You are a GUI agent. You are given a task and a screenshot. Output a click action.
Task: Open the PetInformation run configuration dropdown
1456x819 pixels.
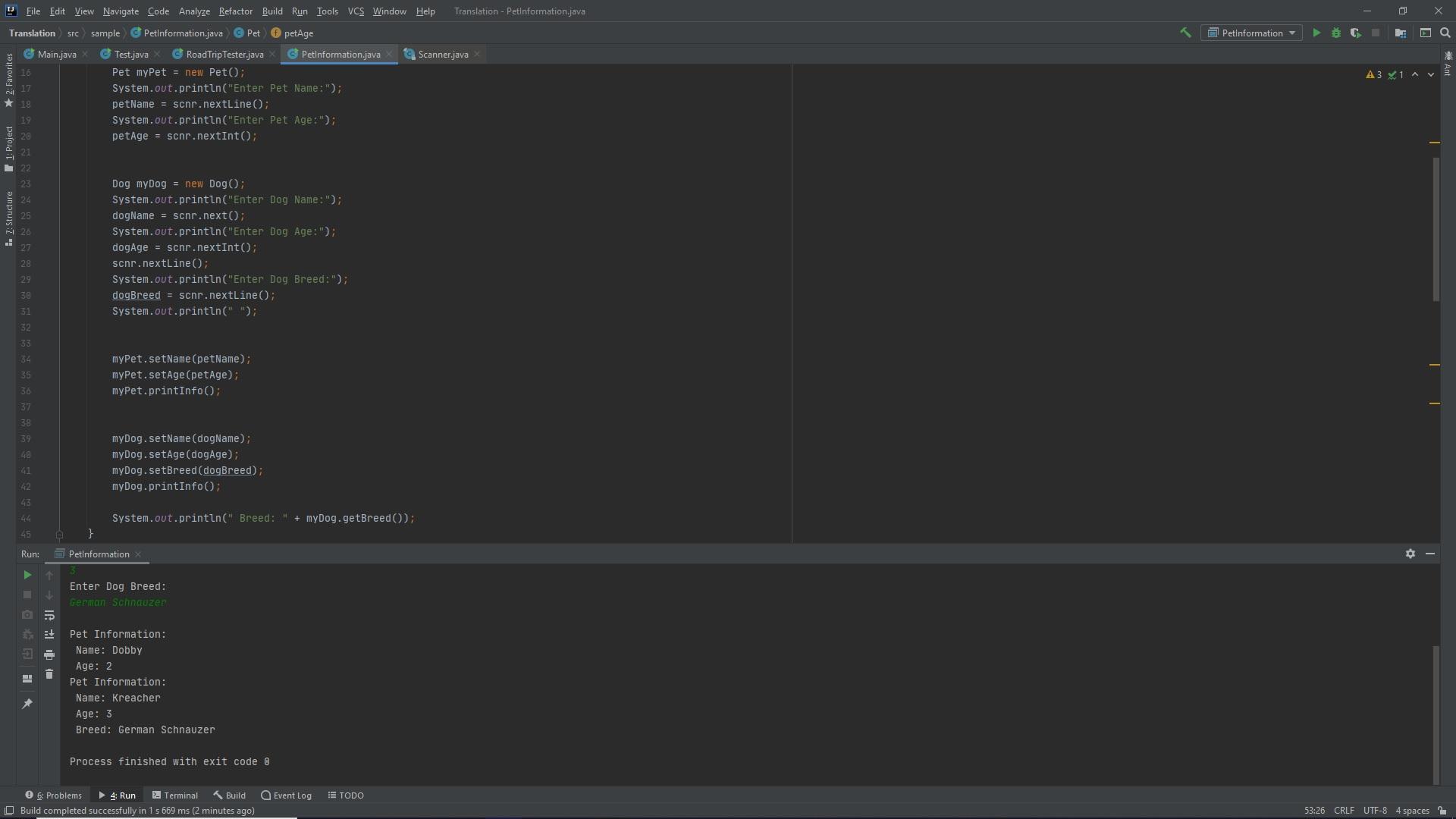pos(1251,33)
